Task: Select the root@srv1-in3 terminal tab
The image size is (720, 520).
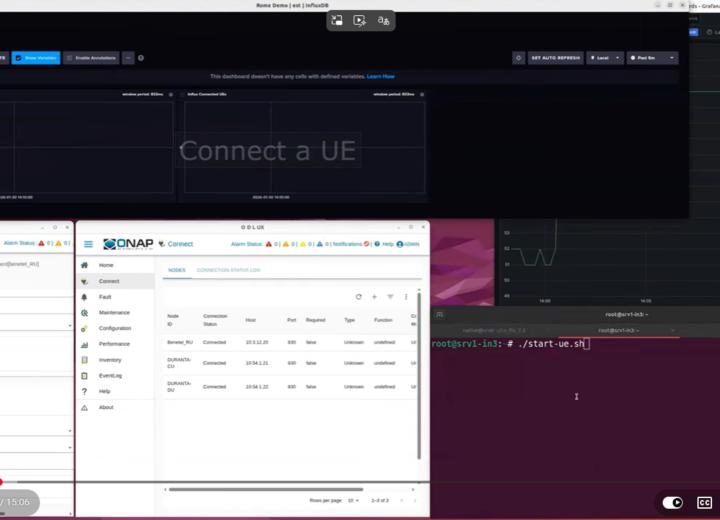Action: click(619, 329)
